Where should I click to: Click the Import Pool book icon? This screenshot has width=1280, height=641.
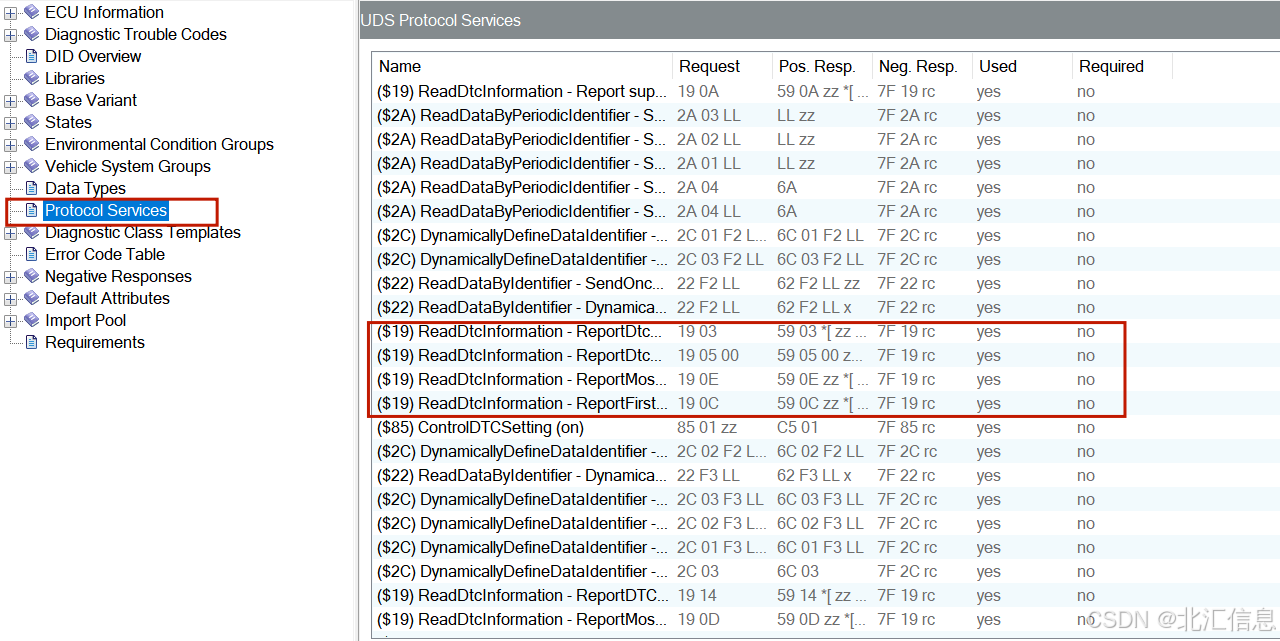click(x=32, y=320)
